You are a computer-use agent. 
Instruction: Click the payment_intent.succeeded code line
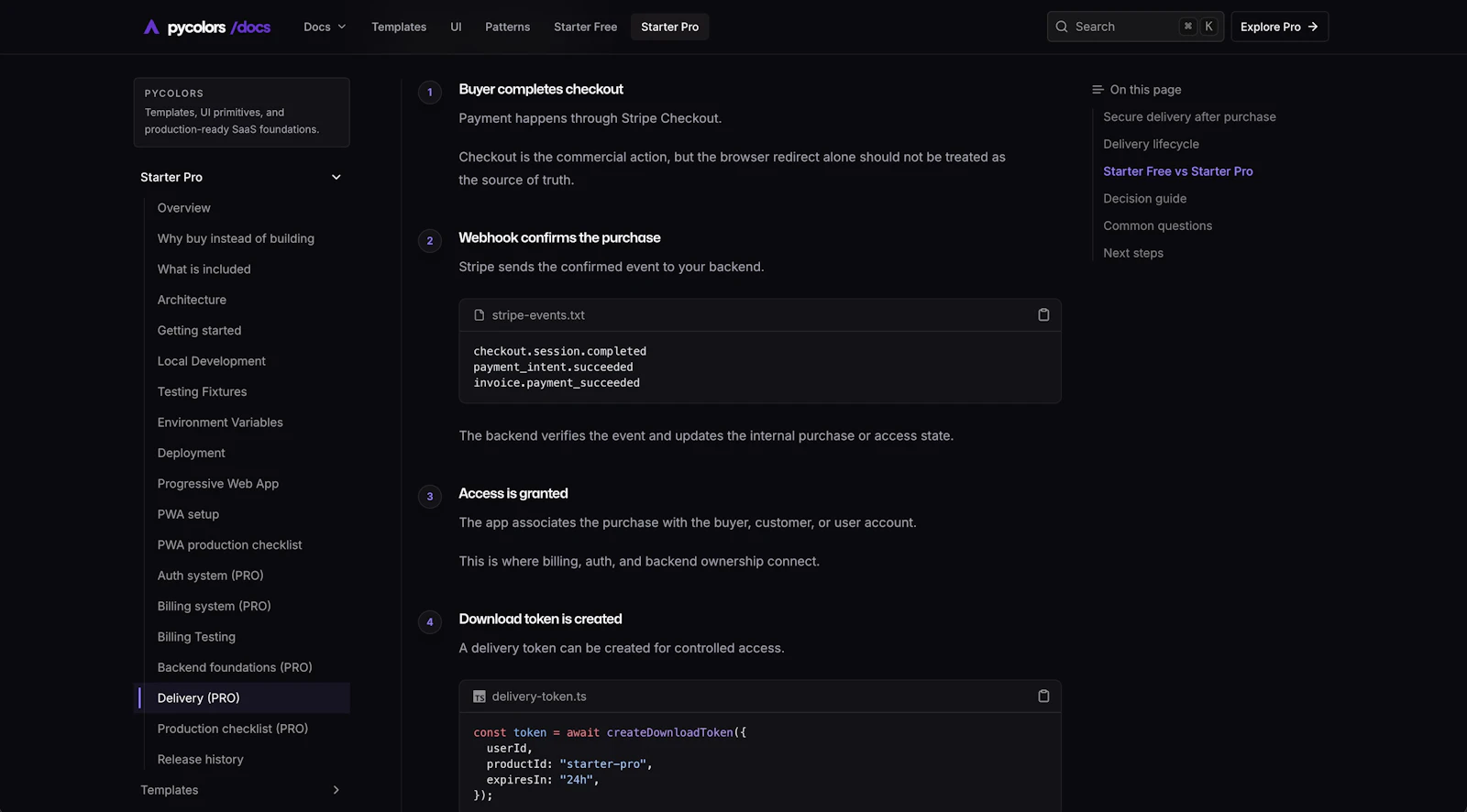(x=553, y=367)
